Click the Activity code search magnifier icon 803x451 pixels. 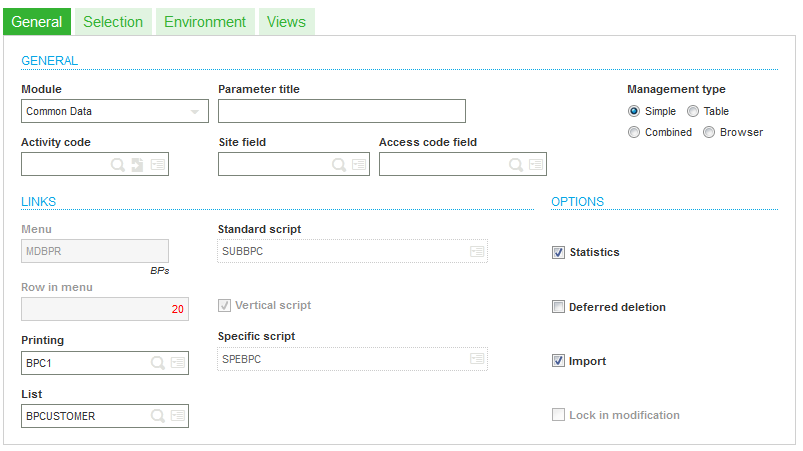click(x=118, y=165)
